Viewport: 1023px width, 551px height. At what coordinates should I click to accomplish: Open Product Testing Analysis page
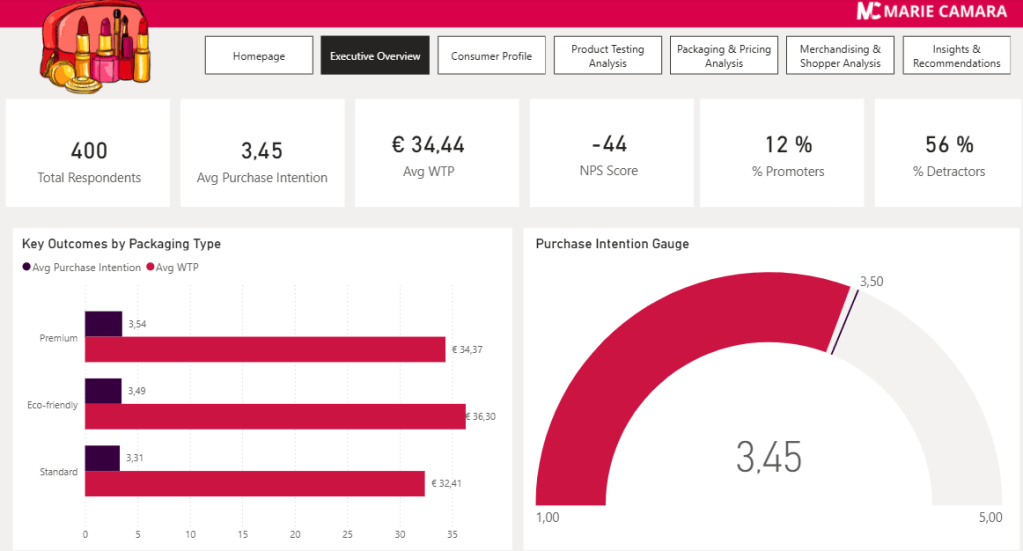[607, 56]
